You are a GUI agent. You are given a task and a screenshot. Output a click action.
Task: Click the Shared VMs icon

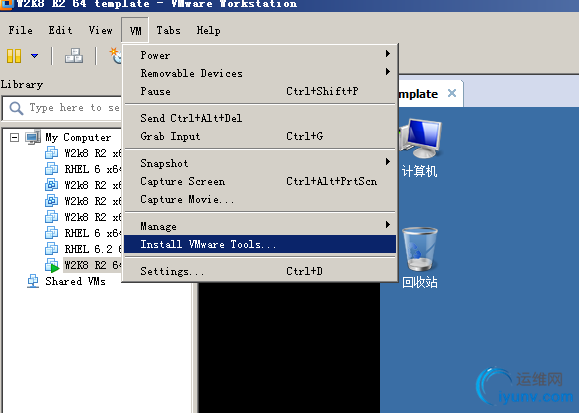tap(33, 281)
